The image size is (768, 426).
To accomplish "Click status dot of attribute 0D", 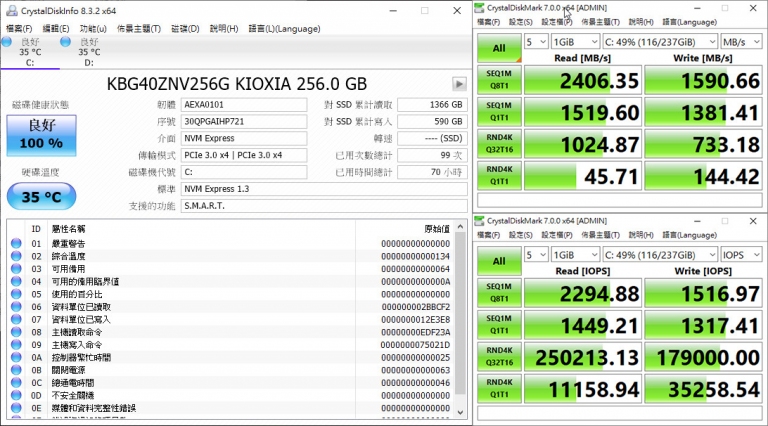I will pyautogui.click(x=16, y=395).
